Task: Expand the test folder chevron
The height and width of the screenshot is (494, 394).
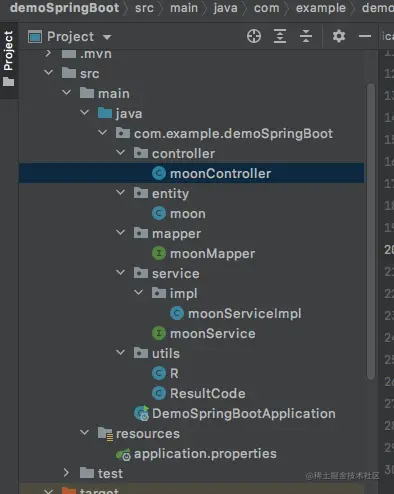Action: point(66,473)
